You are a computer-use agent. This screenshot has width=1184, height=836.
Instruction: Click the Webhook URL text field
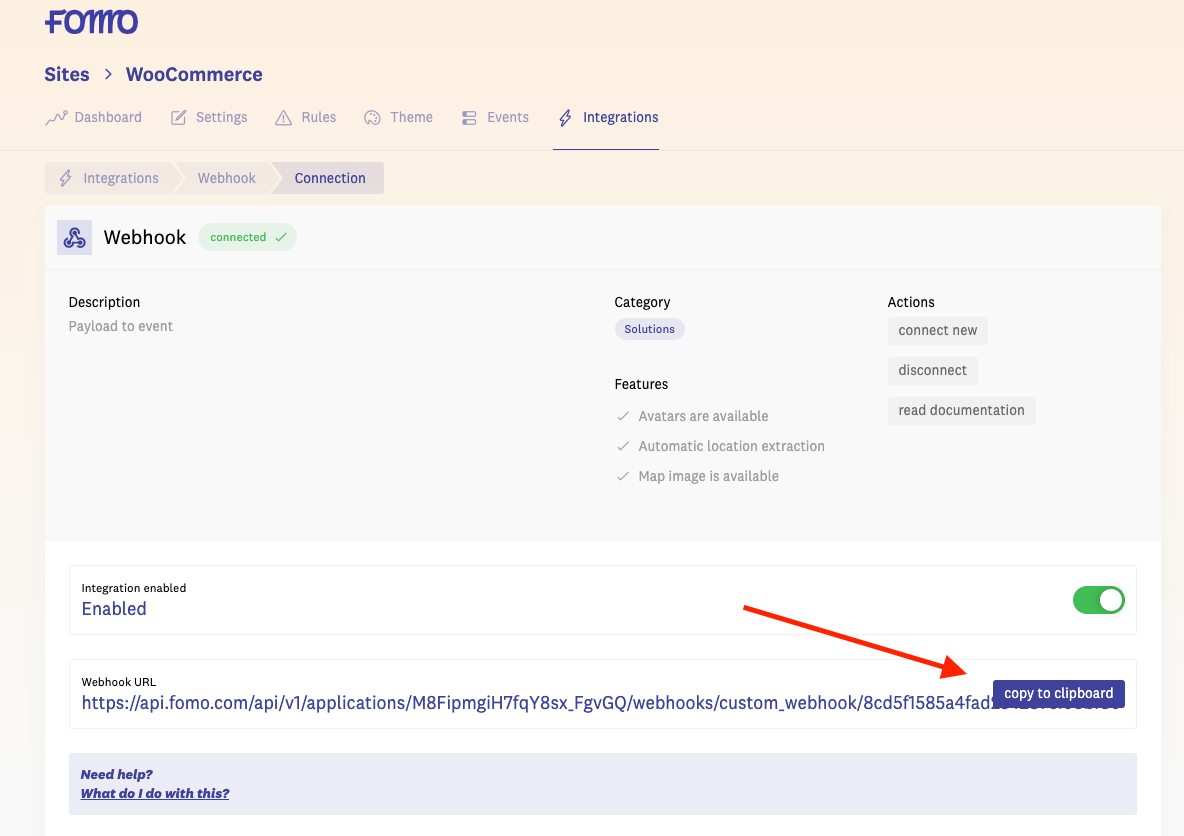603,694
